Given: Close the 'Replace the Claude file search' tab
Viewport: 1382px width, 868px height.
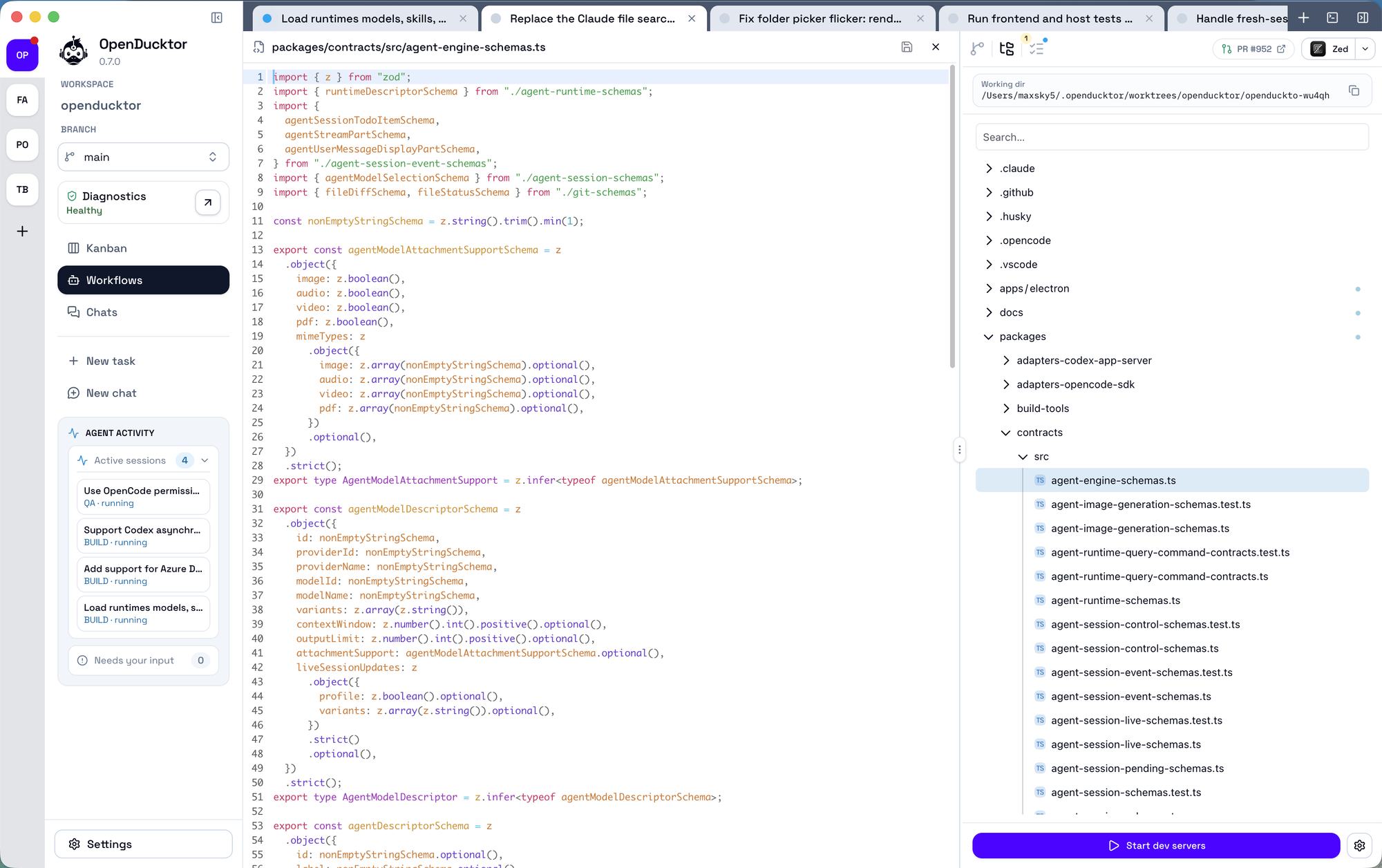Looking at the screenshot, I should 692,19.
